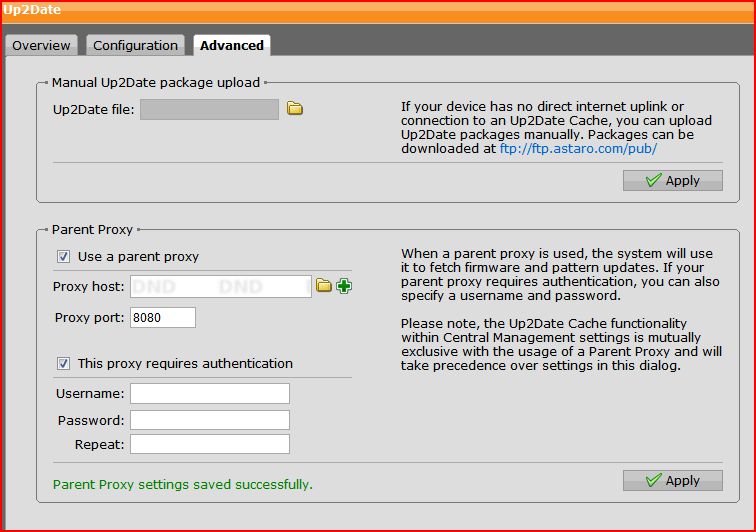The height and width of the screenshot is (532, 756).
Task: Open the Proxy host object folder icon
Action: (324, 286)
